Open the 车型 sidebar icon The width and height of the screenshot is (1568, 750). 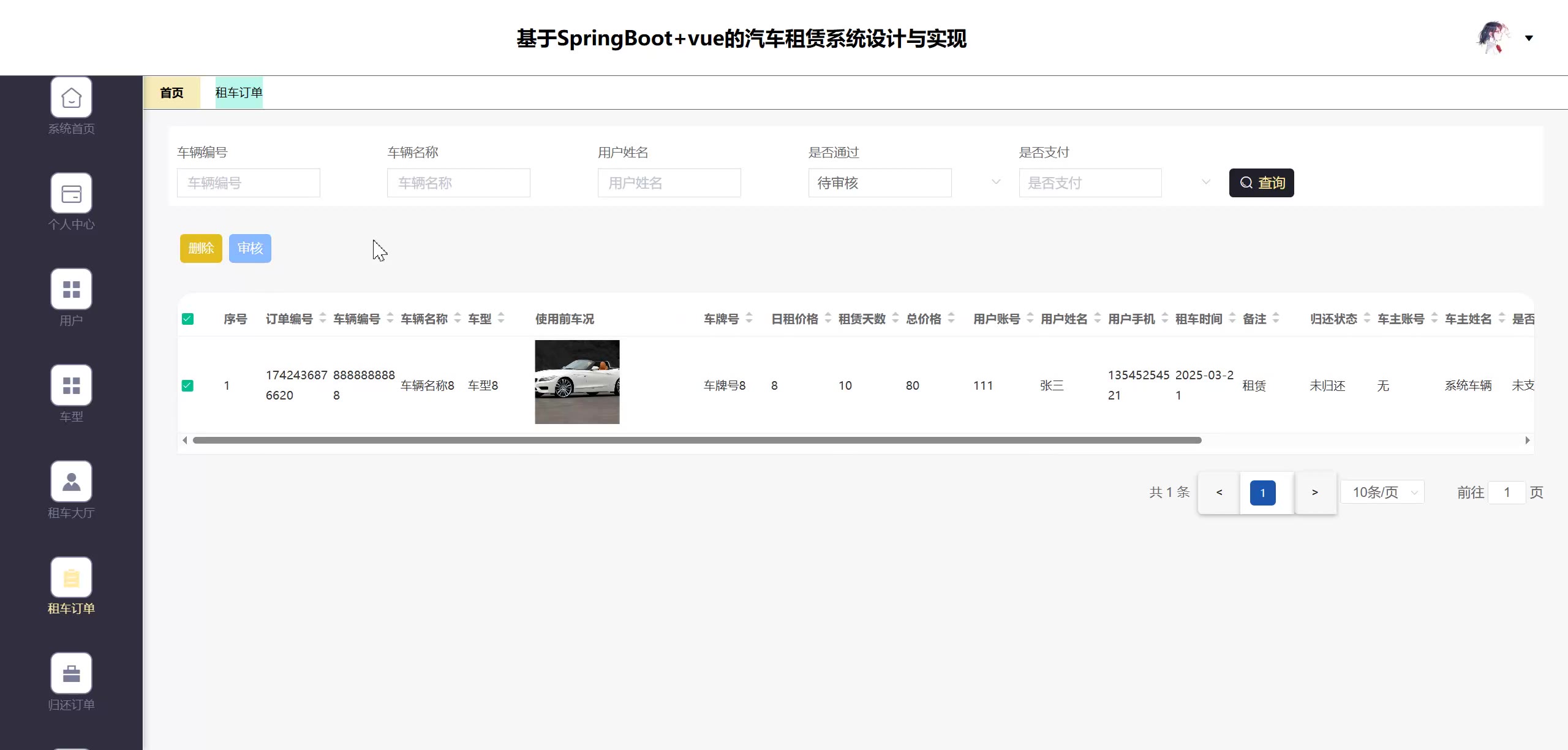point(71,385)
